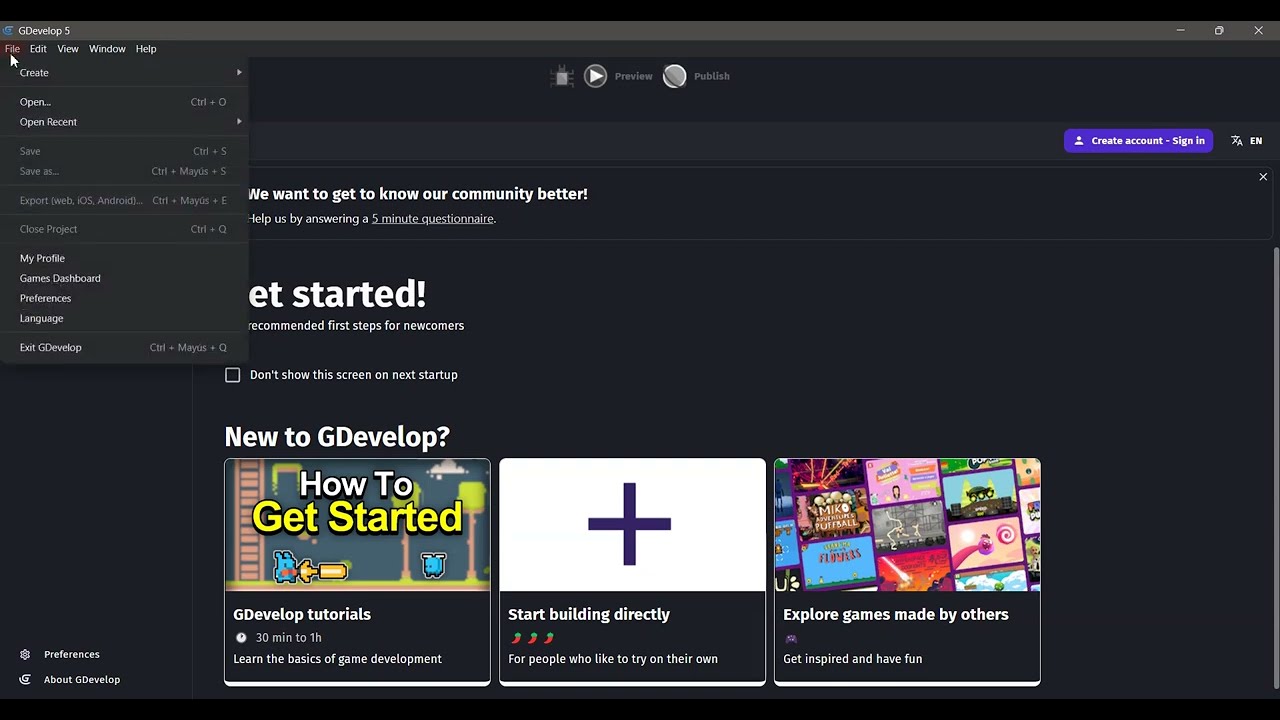Choose Language in the File menu

pos(125,318)
